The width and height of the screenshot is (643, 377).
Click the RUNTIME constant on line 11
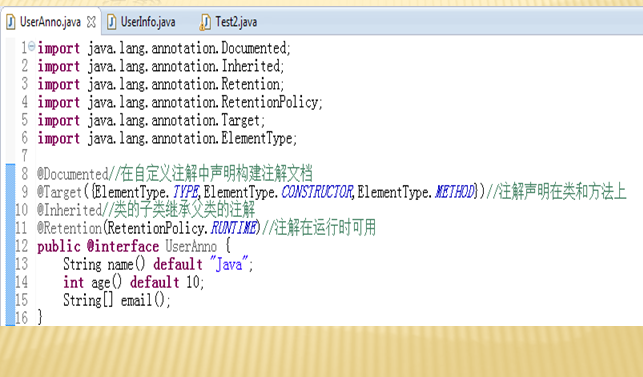(234, 228)
